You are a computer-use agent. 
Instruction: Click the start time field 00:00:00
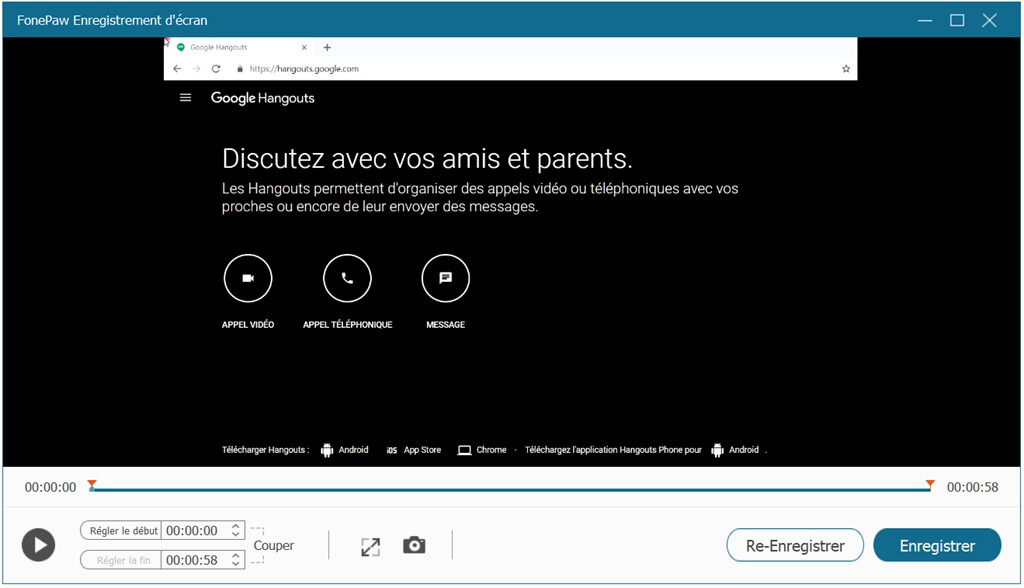coord(192,531)
